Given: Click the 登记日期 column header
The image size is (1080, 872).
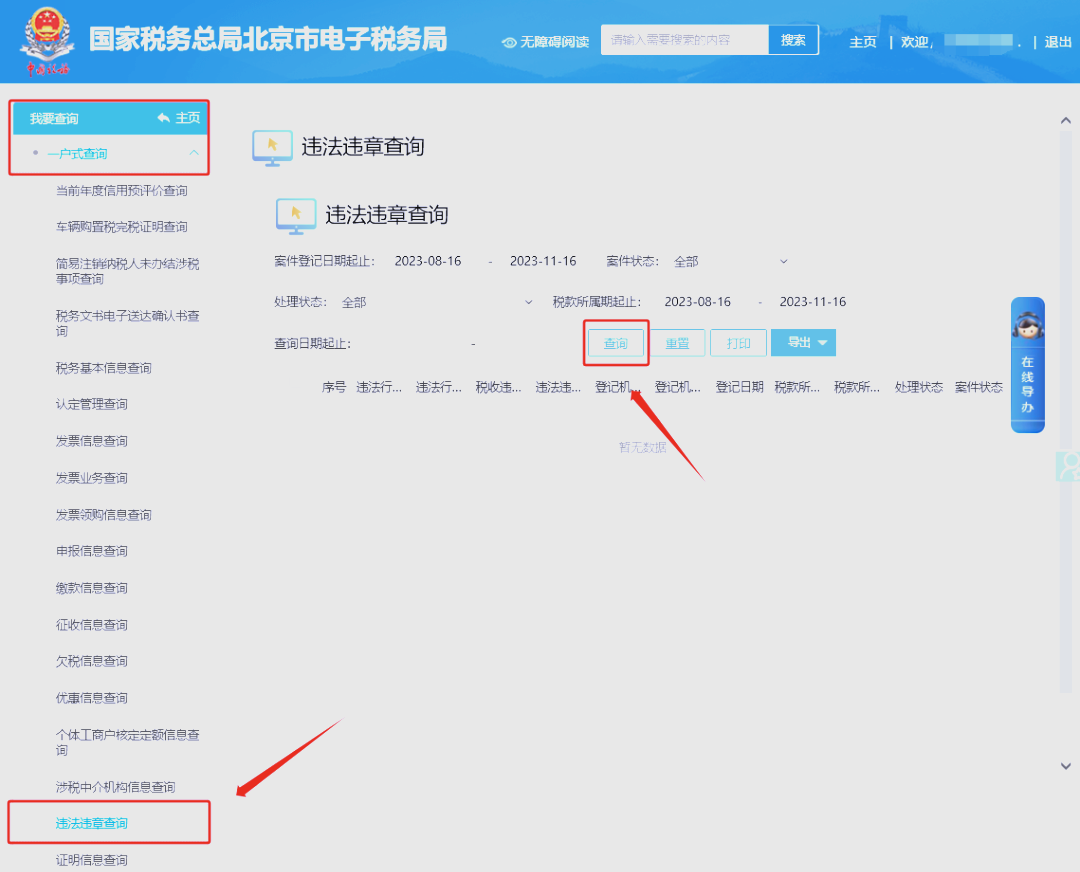Looking at the screenshot, I should coord(739,388).
